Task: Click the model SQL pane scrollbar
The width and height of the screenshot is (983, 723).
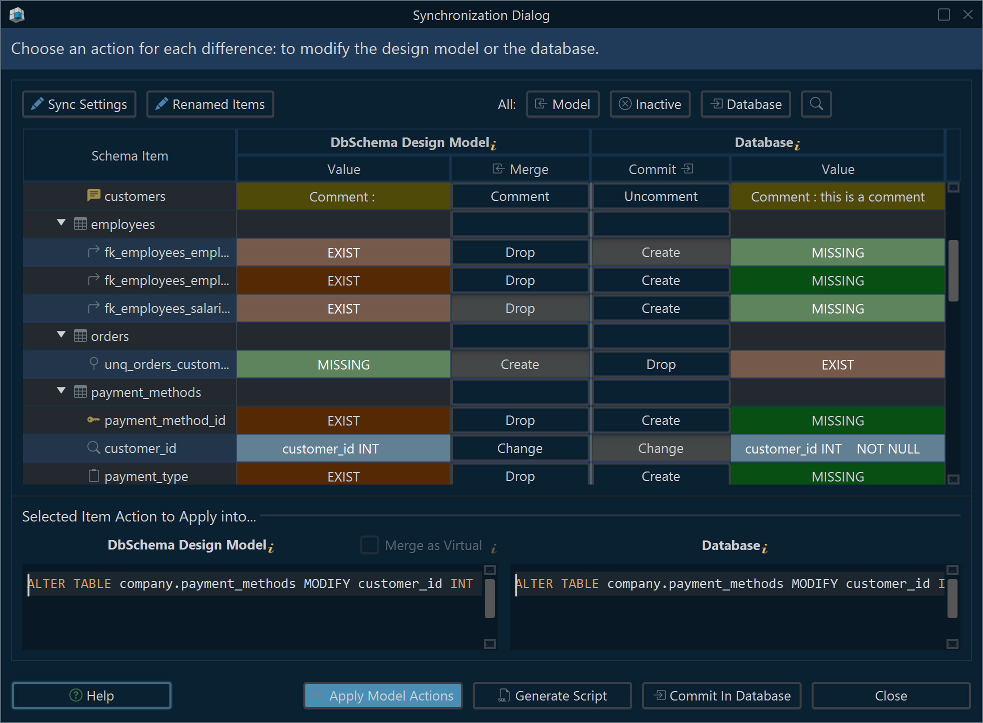Action: (x=490, y=598)
